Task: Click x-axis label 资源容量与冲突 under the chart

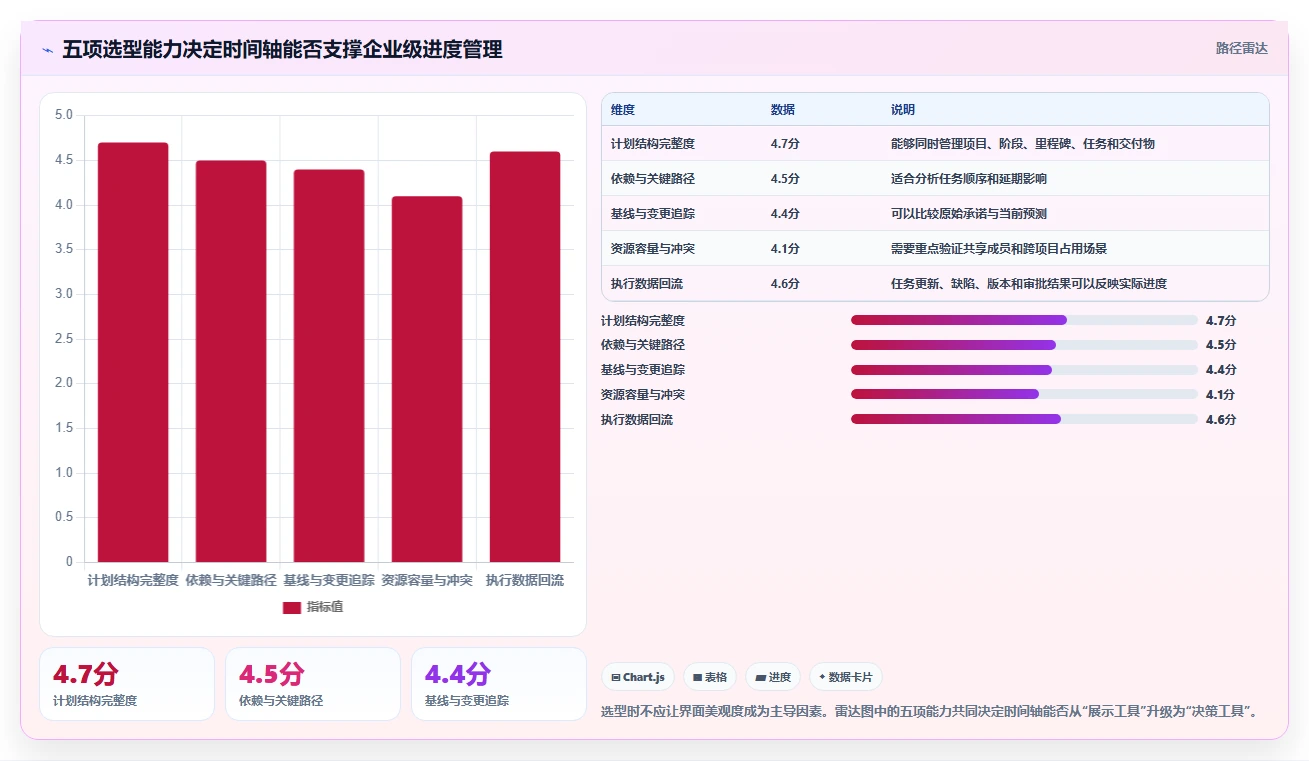Action: (427, 580)
